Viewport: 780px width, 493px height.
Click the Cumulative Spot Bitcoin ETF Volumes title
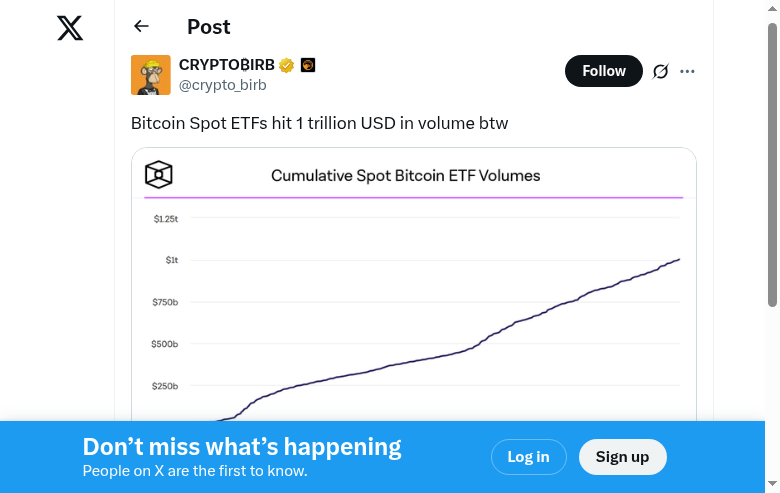point(405,176)
